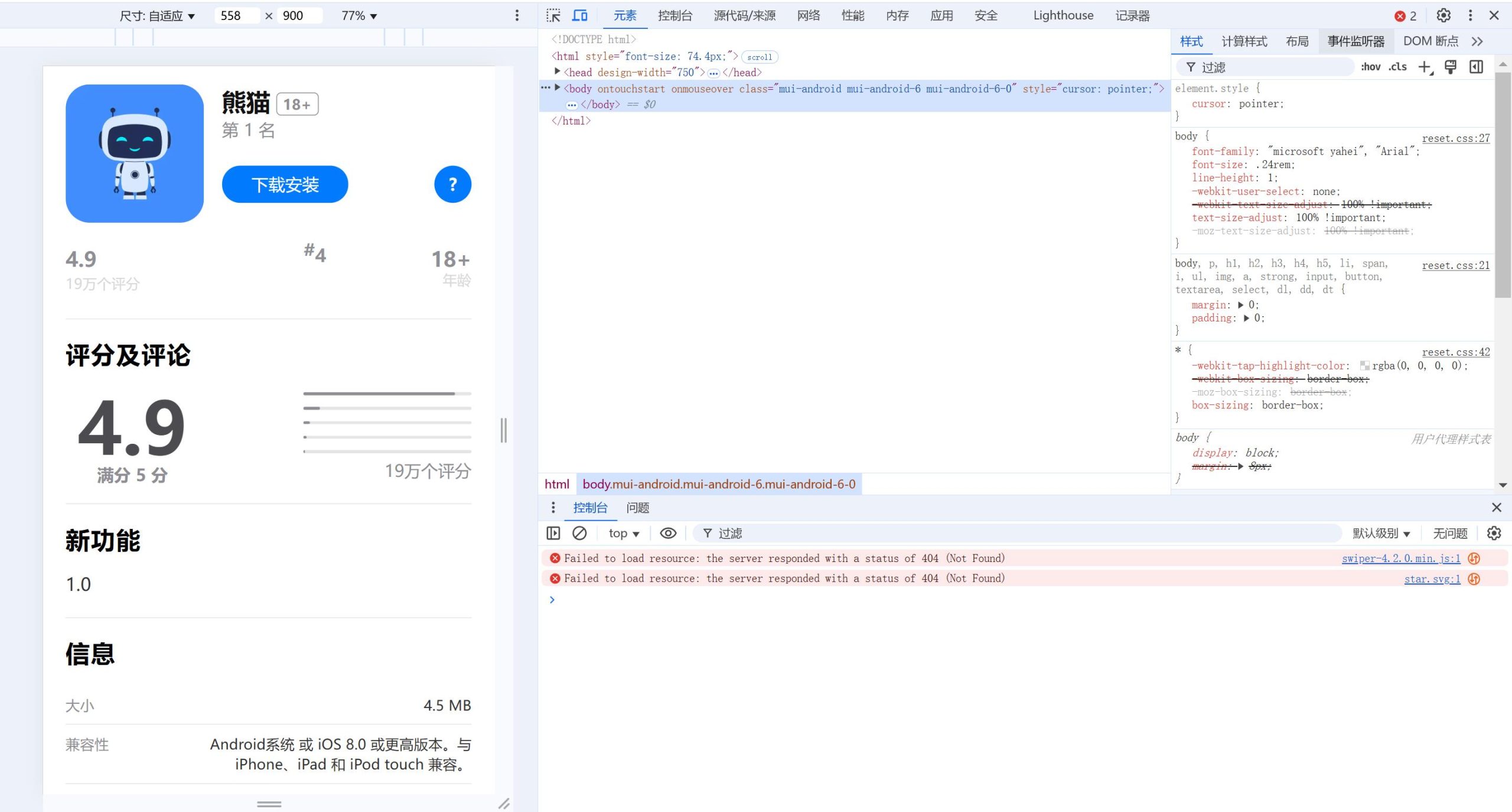Click the Styles pane vertical scrollbar

coord(1503,184)
